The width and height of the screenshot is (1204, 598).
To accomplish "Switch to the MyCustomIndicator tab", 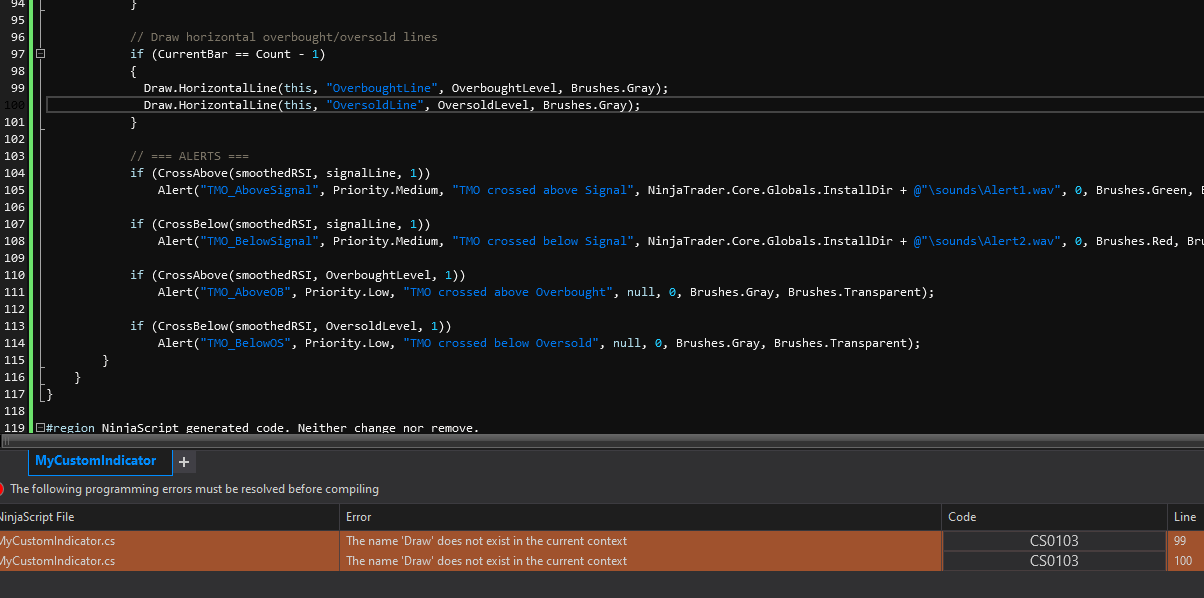I will tap(96, 461).
